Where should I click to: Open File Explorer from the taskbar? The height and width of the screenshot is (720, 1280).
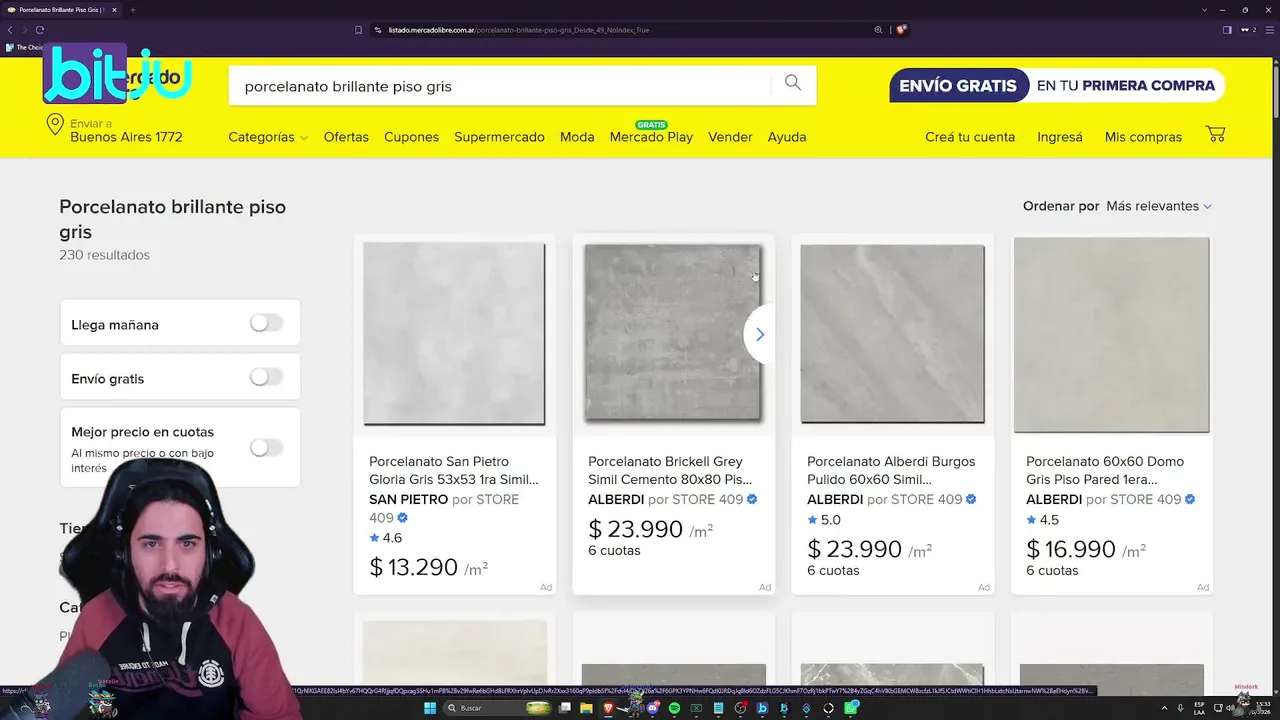(586, 708)
